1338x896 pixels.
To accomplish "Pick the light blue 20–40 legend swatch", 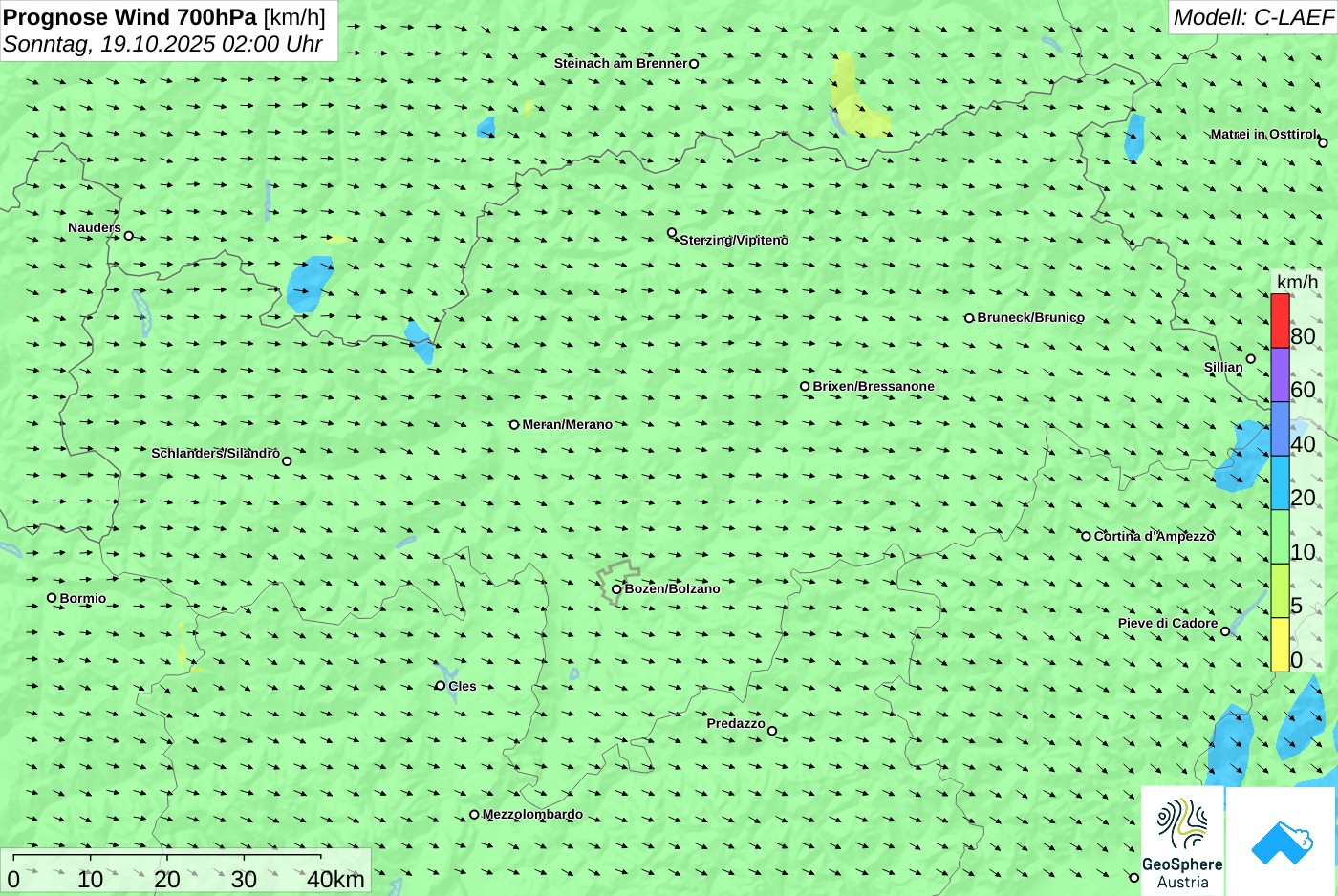I will pyautogui.click(x=1280, y=482).
